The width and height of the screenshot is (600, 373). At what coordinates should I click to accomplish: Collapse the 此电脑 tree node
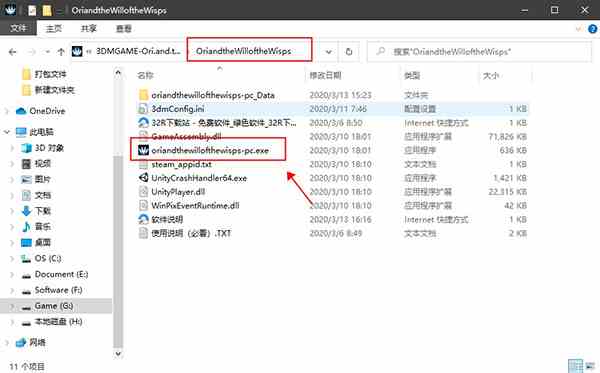click(x=7, y=132)
